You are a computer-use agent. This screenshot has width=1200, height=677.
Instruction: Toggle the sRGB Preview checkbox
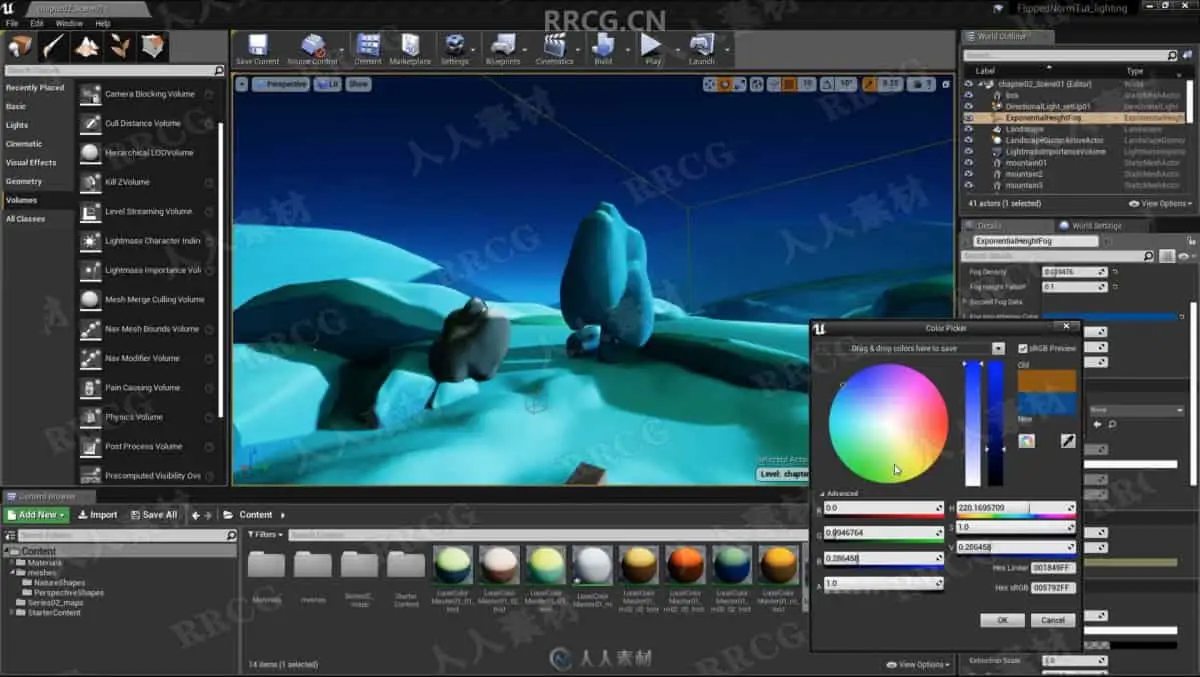point(1022,348)
